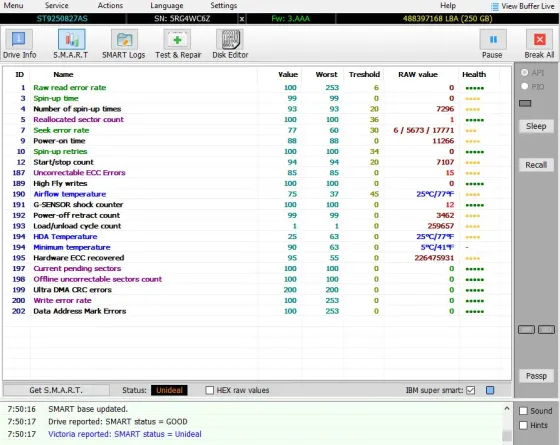Select the API radio button
Screen dimensions: 560x445
tap(524, 72)
